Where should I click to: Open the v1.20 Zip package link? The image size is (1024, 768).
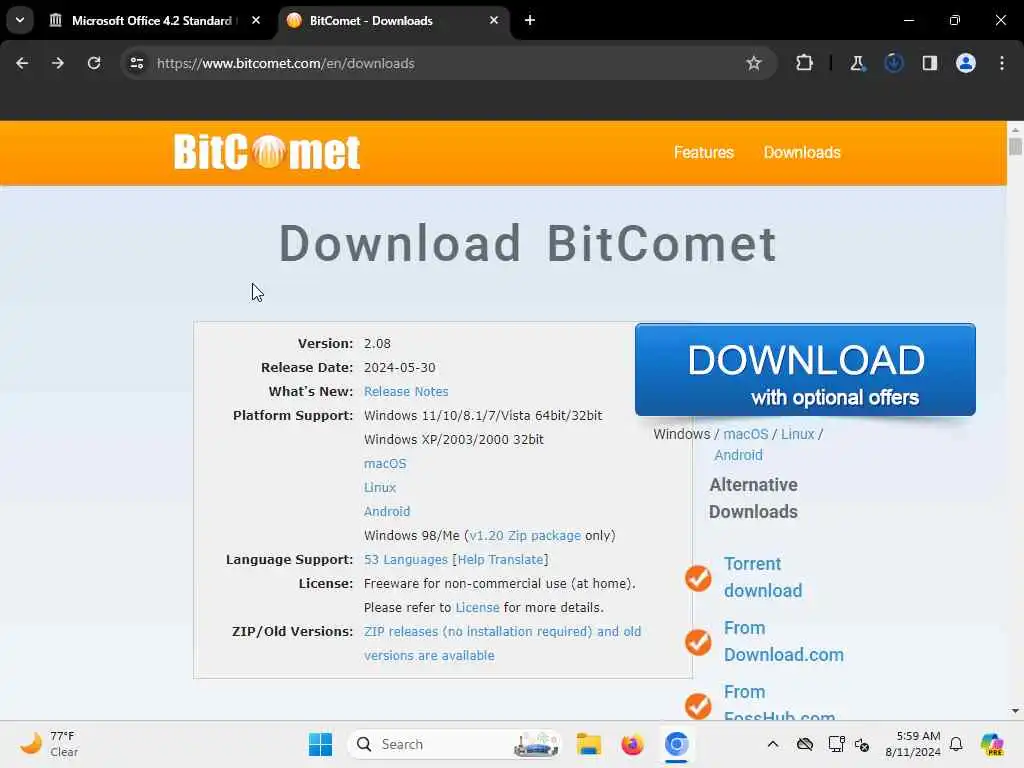point(524,536)
